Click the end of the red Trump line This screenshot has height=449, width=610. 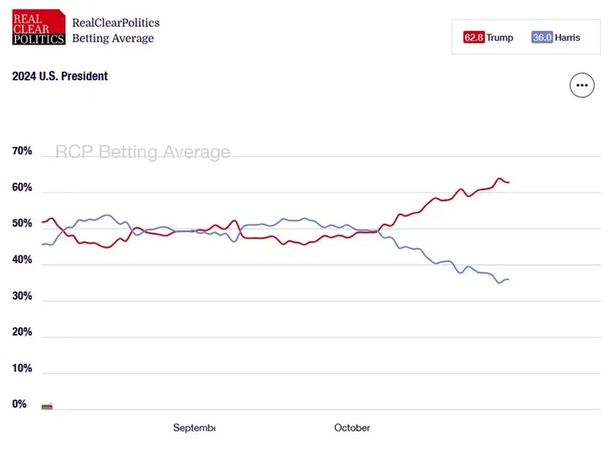508,182
